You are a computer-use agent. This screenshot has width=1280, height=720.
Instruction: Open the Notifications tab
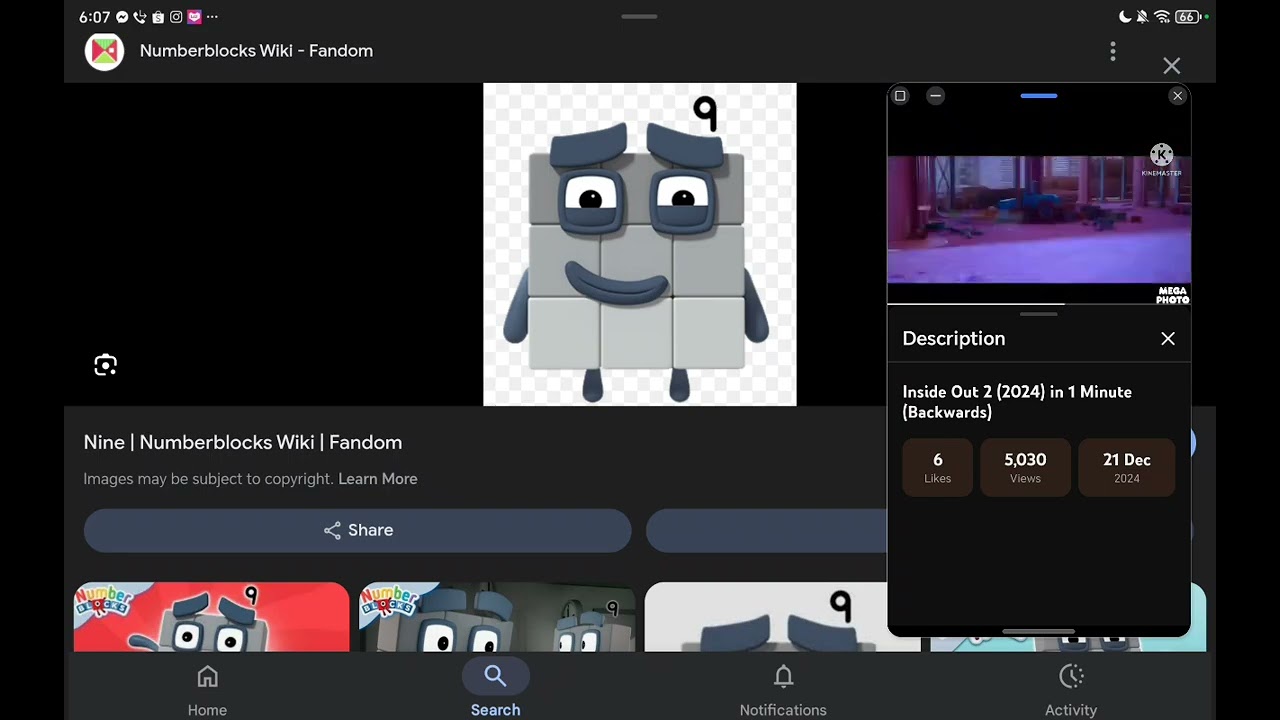click(783, 690)
